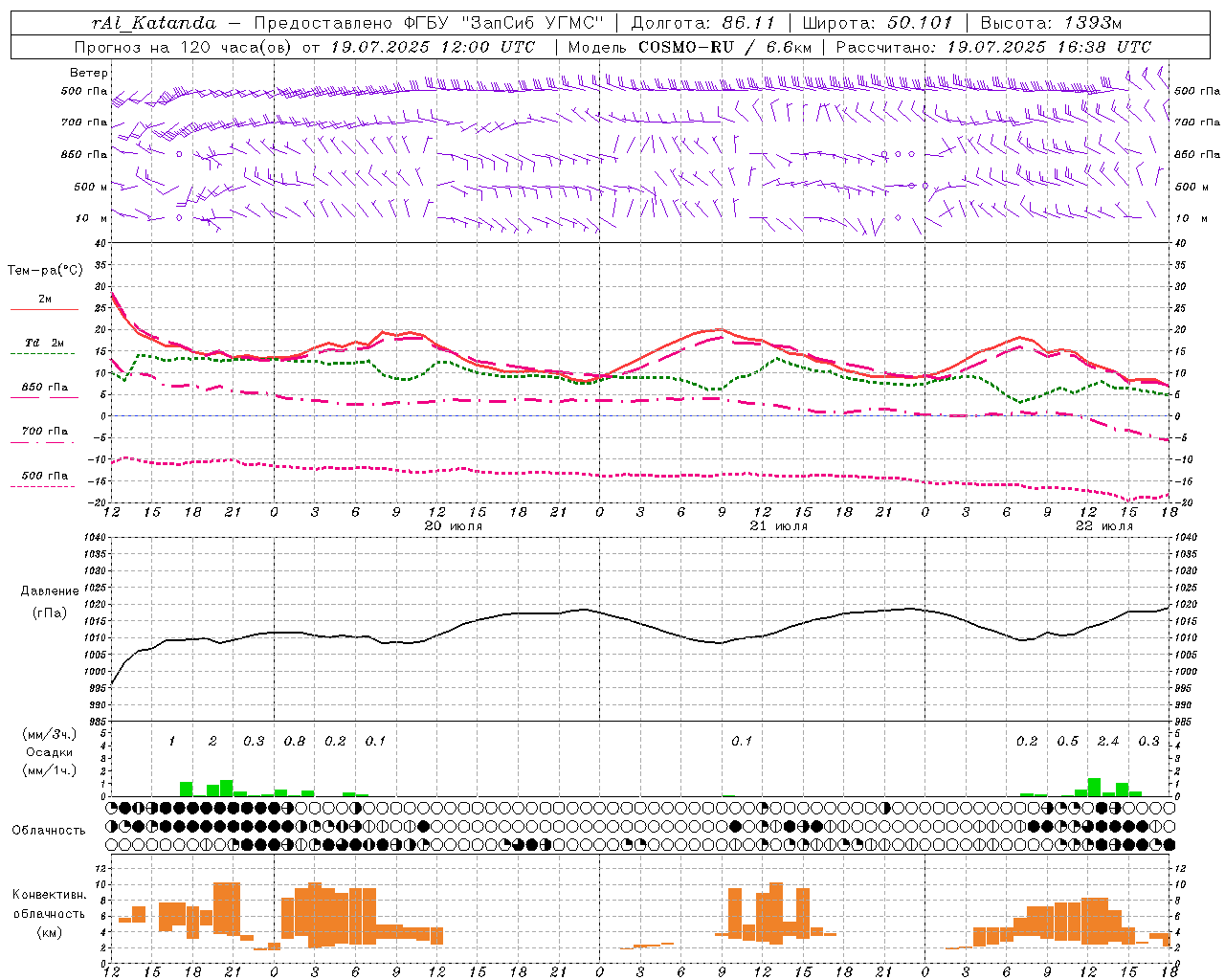
Task: Click the date label 21 июля
Action: pos(779,526)
